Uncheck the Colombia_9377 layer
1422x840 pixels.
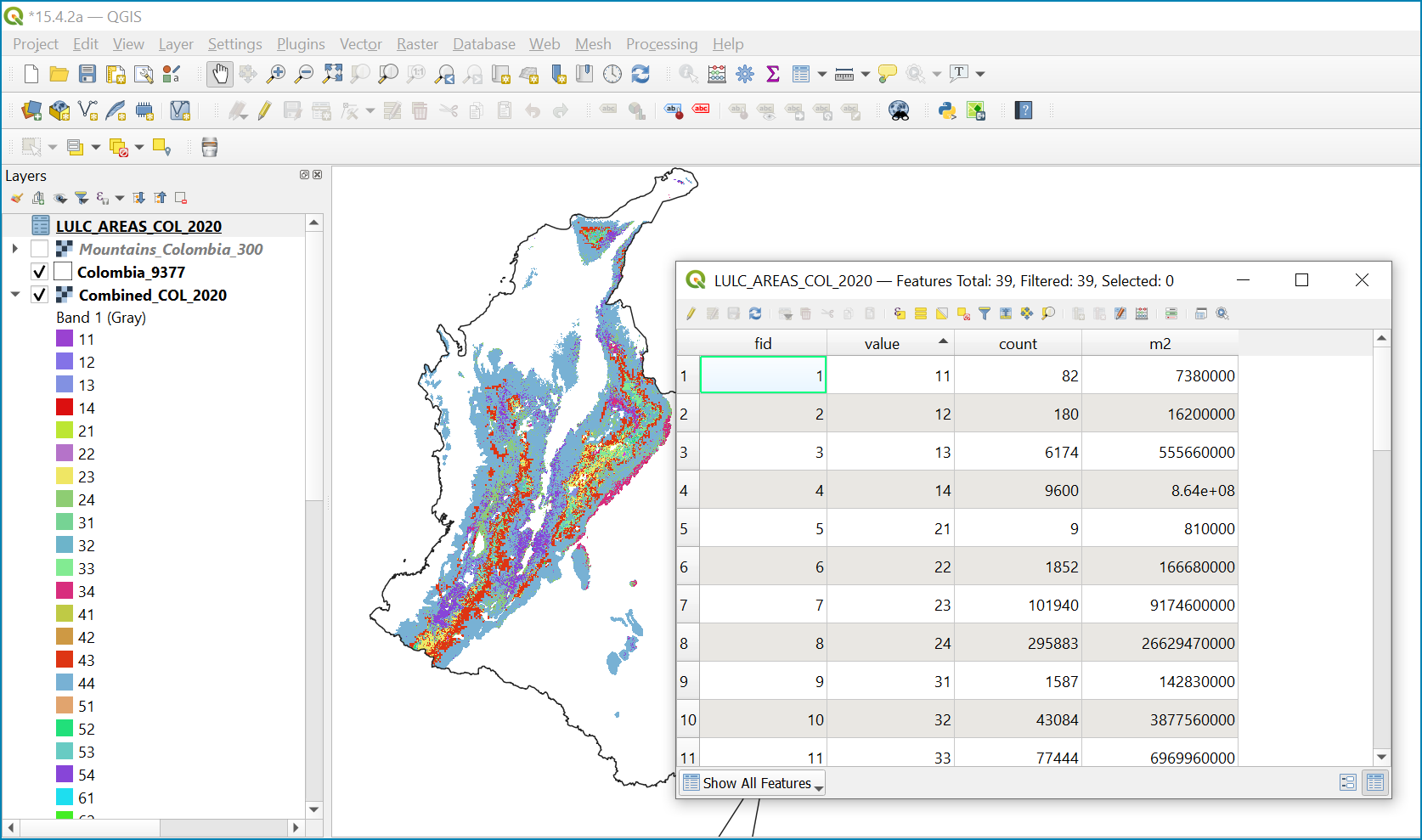point(39,272)
